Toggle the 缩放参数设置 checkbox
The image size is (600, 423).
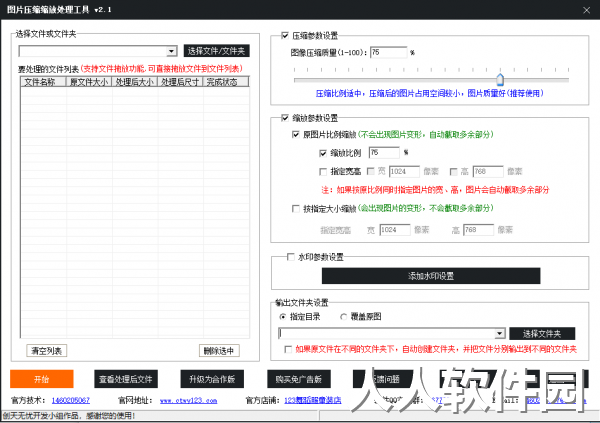point(285,118)
